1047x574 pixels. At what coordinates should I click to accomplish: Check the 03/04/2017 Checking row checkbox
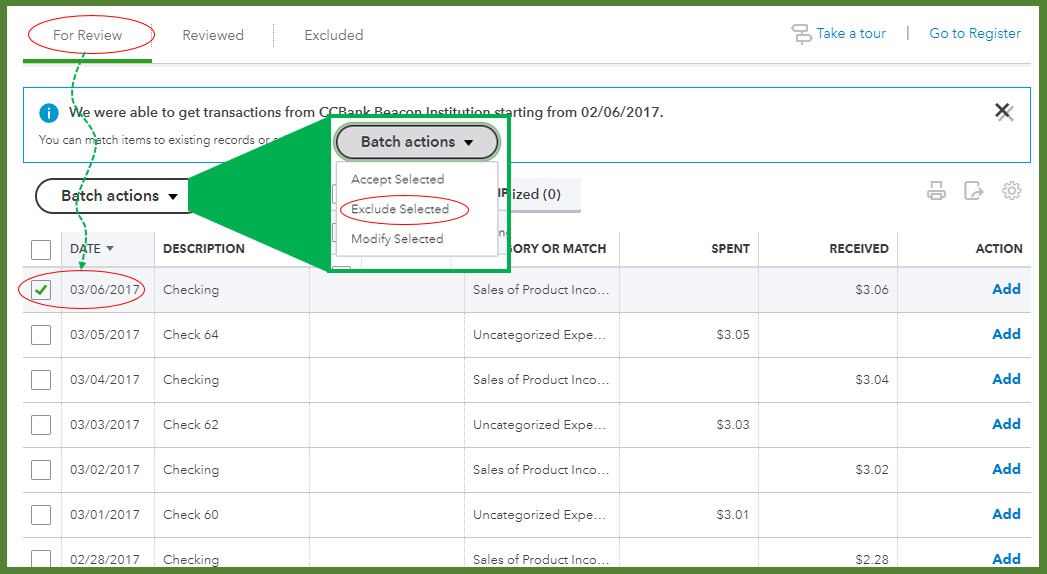tap(41, 380)
